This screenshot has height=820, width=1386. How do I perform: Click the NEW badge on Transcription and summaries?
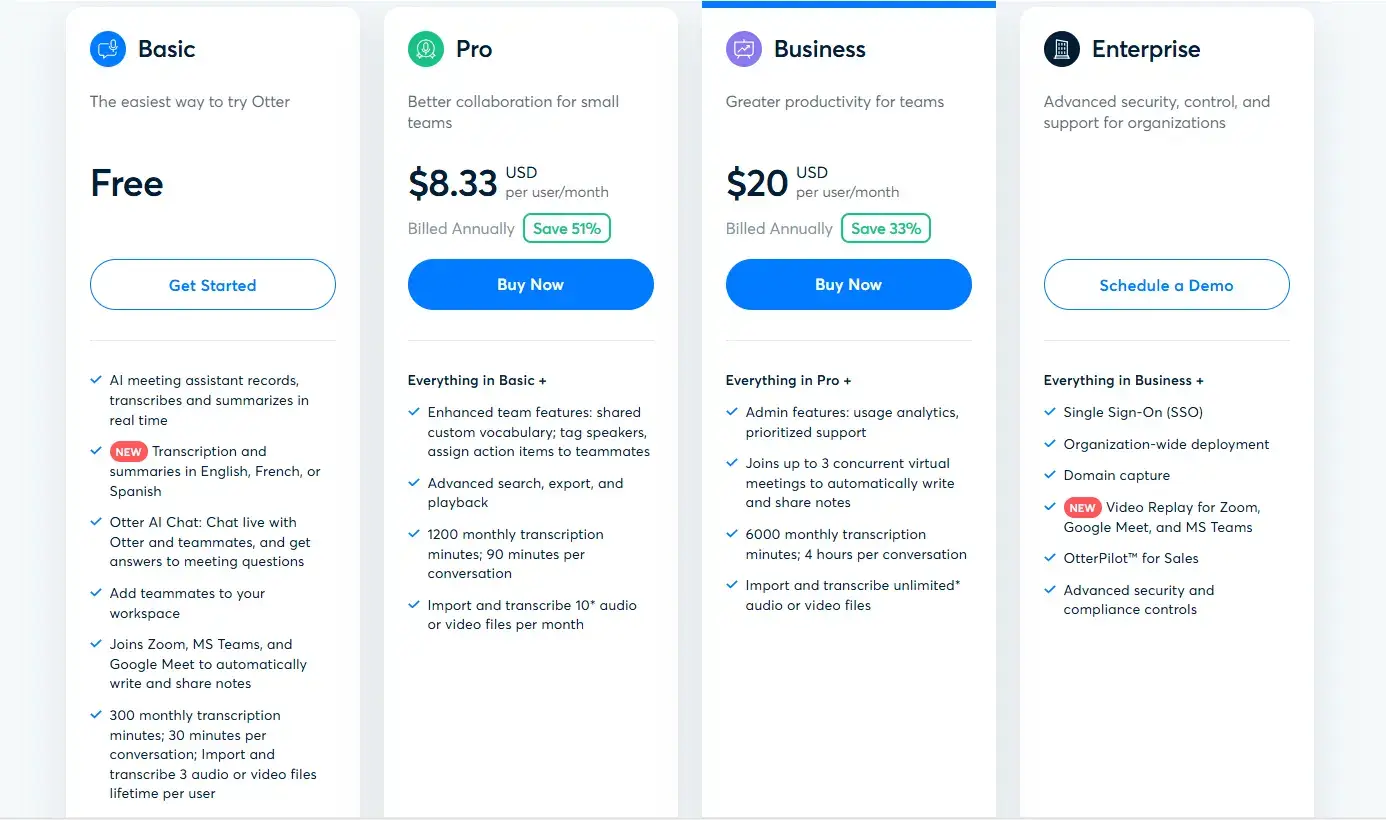(x=128, y=451)
